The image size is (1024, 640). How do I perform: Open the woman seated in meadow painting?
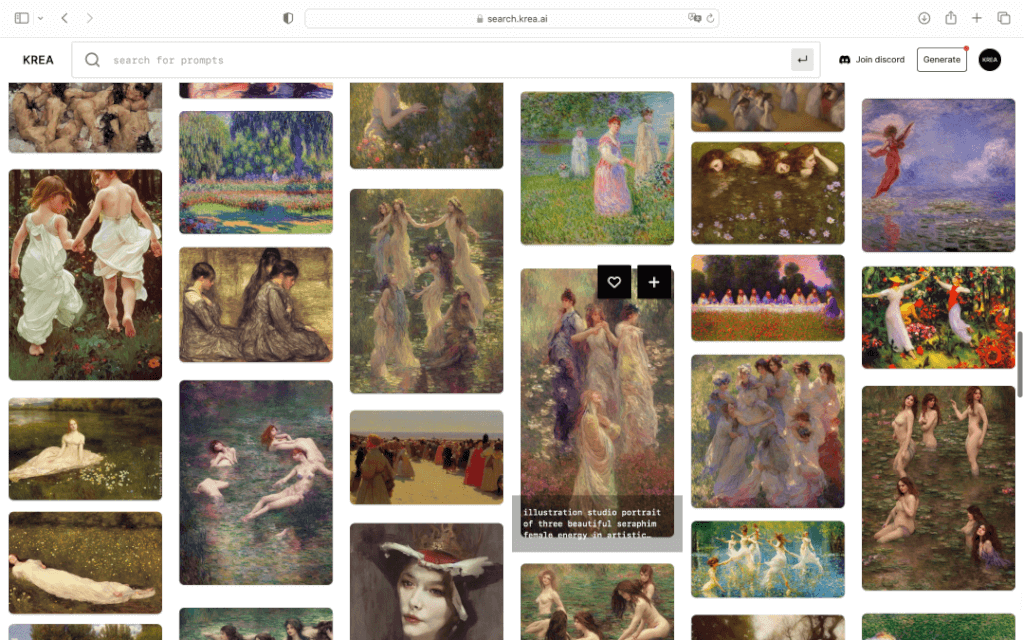point(85,449)
